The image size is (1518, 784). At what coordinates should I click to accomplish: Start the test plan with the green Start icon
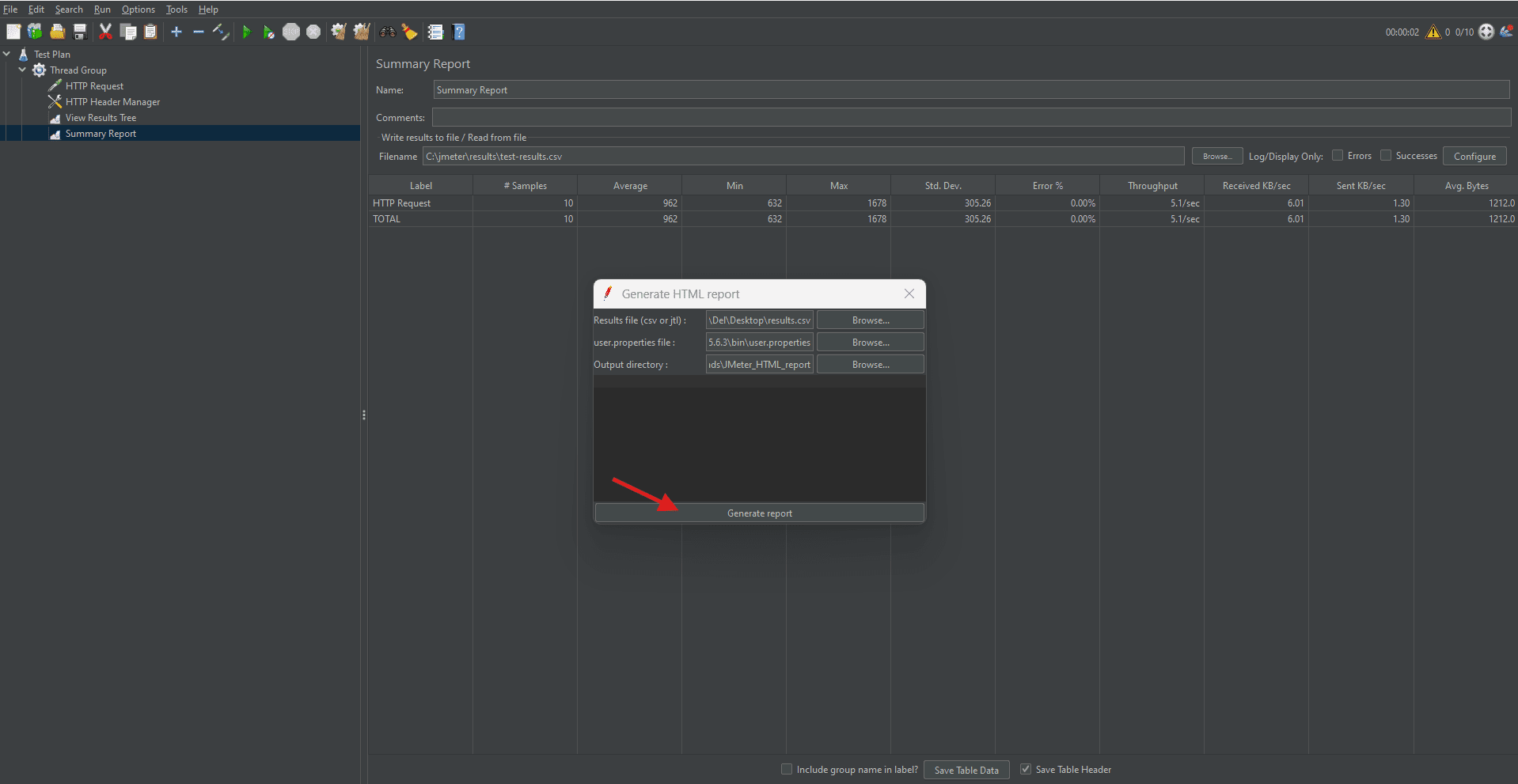point(247,32)
